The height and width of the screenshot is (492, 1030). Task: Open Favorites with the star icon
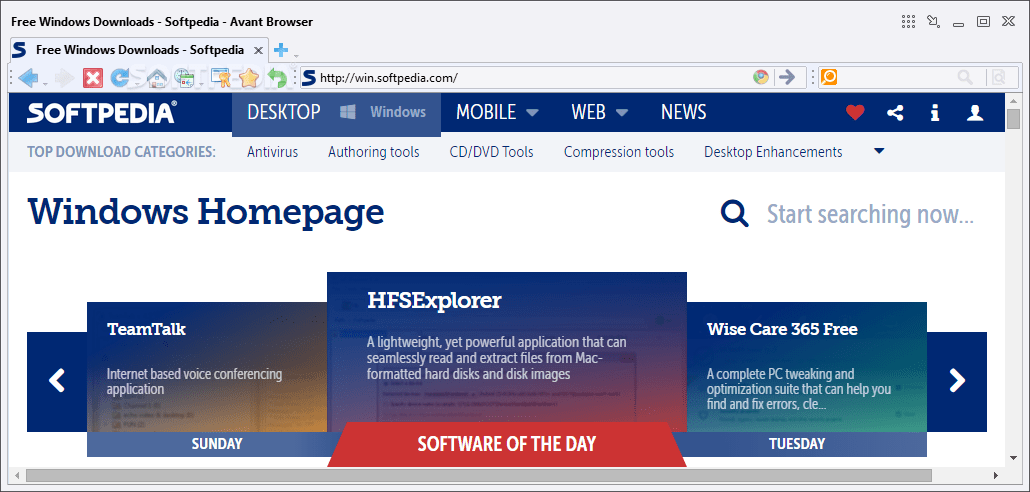click(x=249, y=78)
